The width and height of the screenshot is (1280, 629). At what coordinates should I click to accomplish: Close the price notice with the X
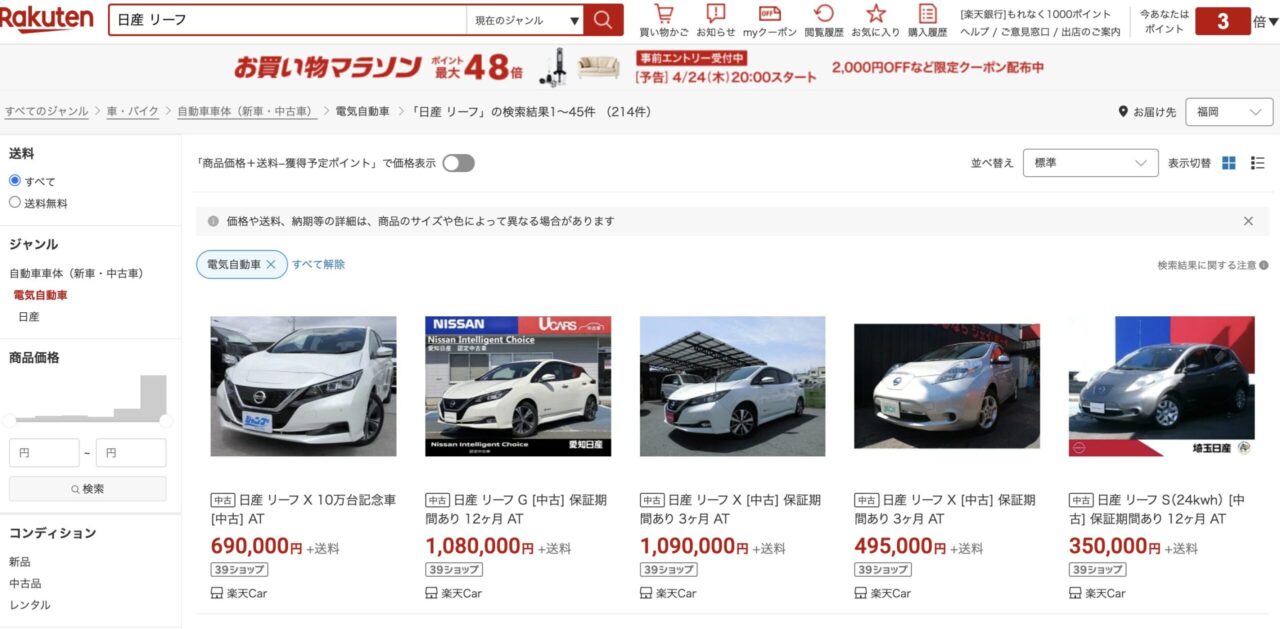click(1248, 221)
